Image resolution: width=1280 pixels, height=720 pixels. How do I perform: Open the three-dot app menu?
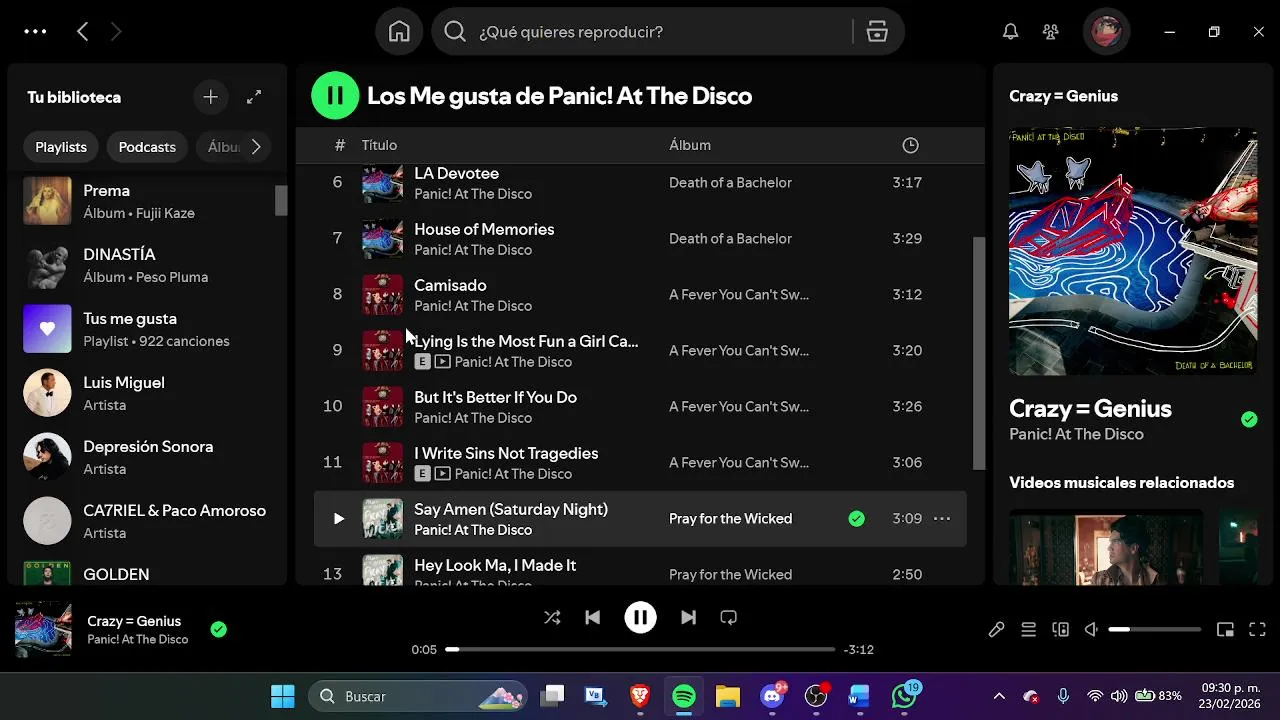coord(35,32)
